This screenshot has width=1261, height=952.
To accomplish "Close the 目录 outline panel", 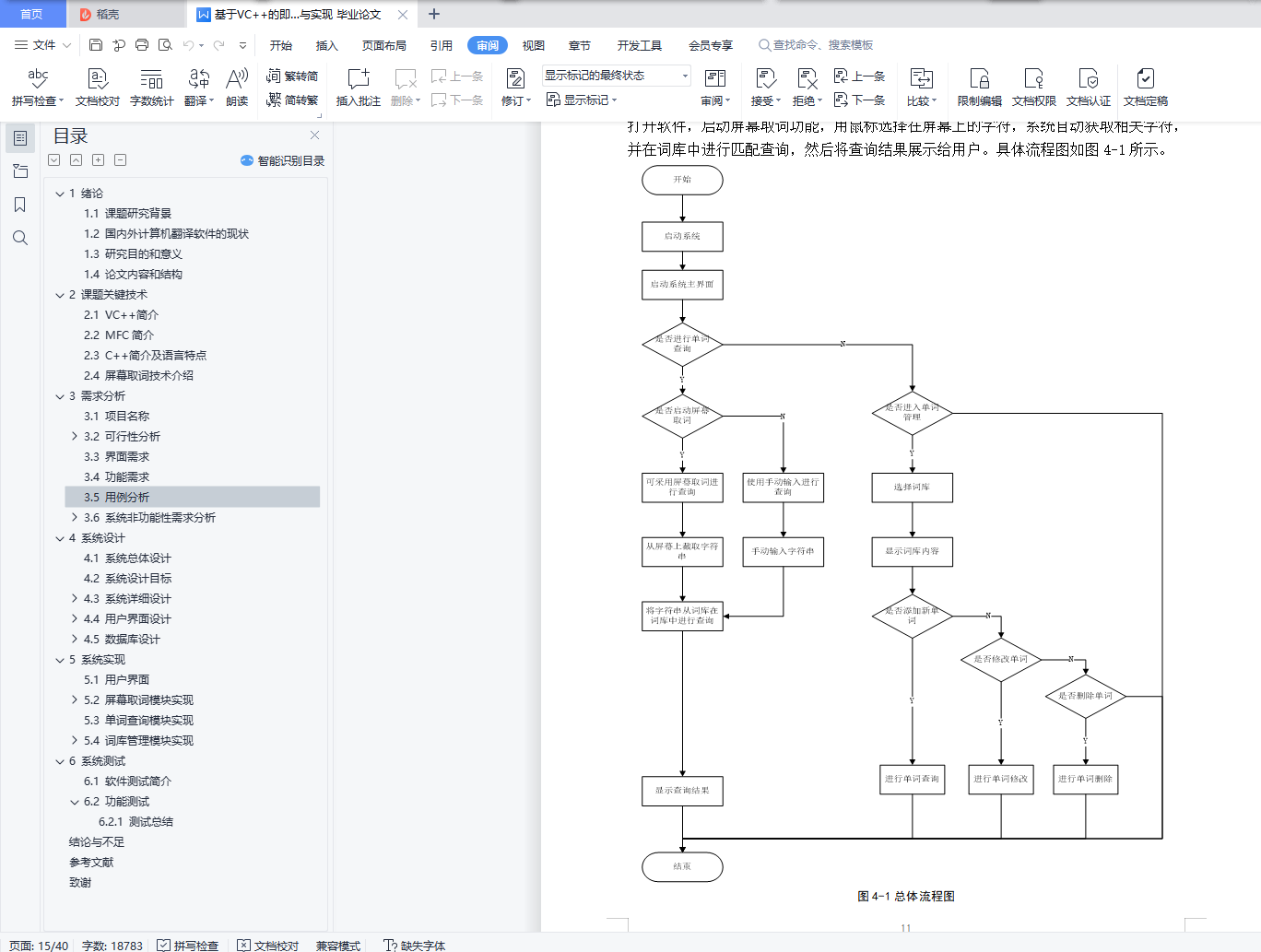I will [314, 135].
